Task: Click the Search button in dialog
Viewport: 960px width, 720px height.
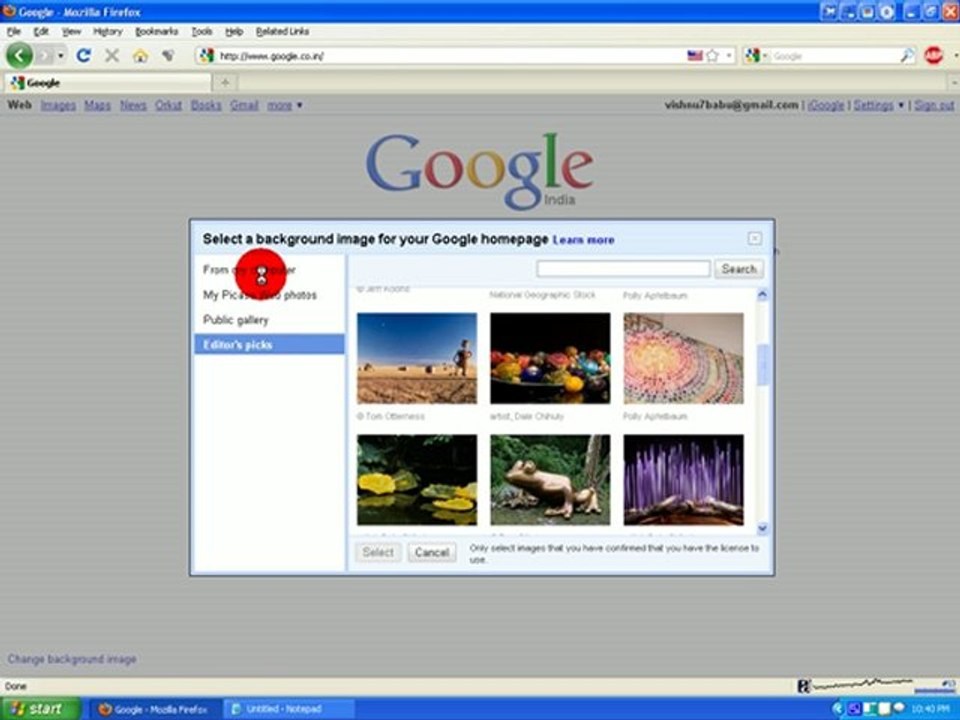Action: (739, 269)
